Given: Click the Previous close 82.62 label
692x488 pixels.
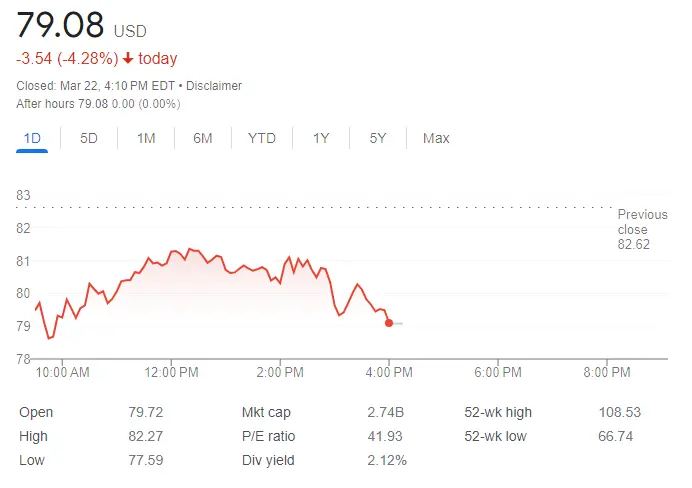Looking at the screenshot, I should pyautogui.click(x=642, y=229).
